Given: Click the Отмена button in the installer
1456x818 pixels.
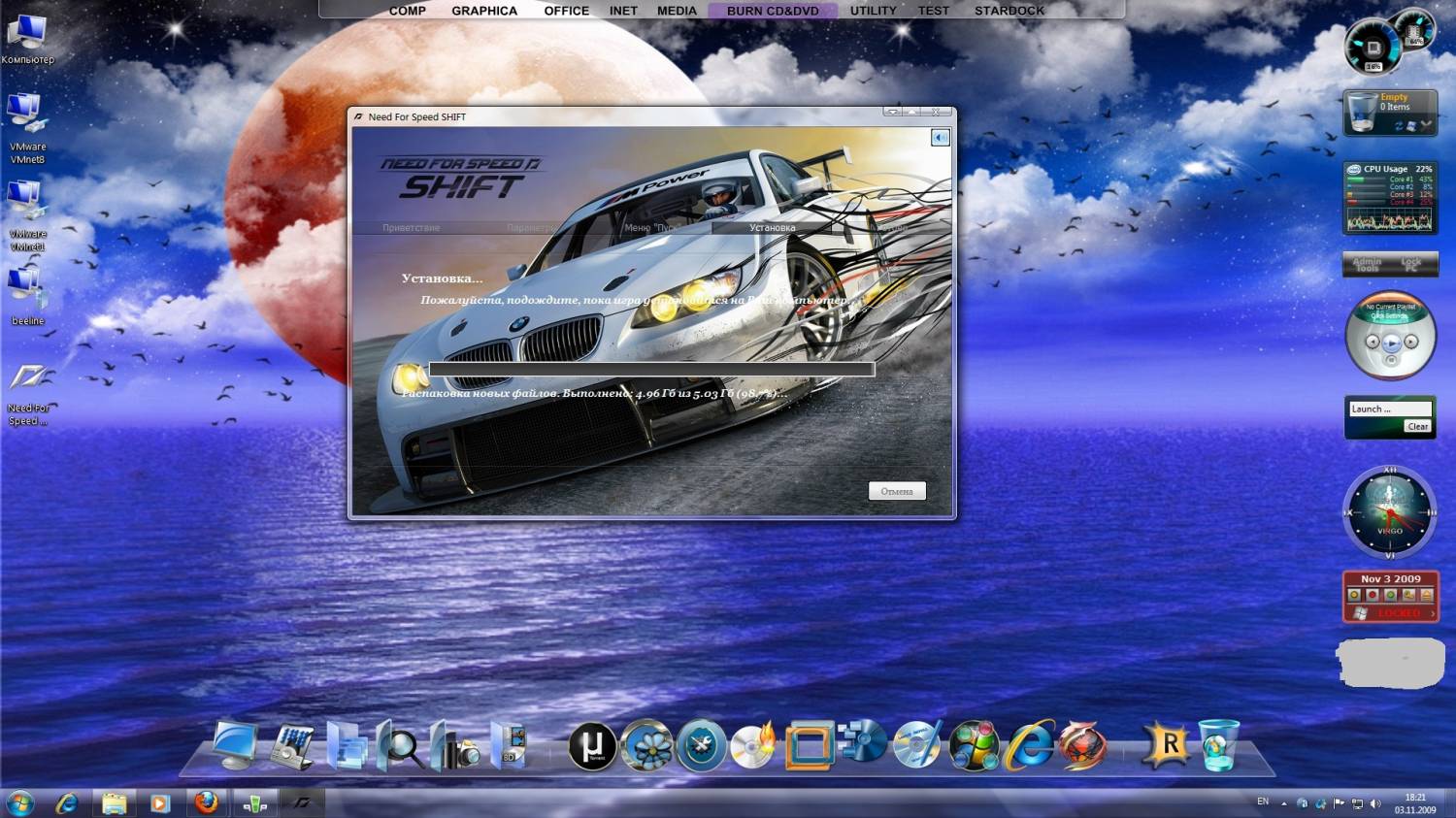Looking at the screenshot, I should (897, 491).
